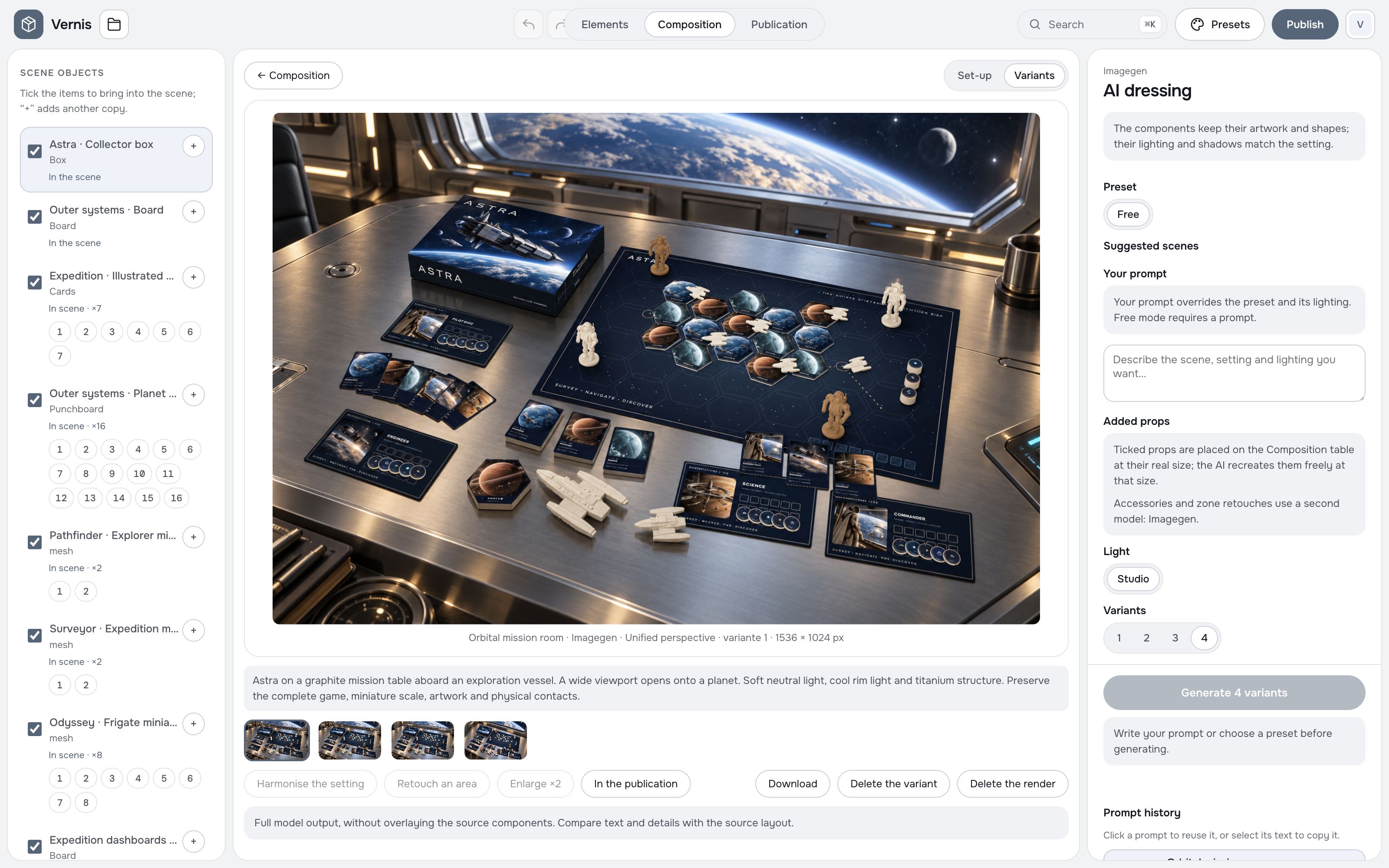
Task: Toggle the Odyssey Frigate checkbox
Action: (34, 729)
